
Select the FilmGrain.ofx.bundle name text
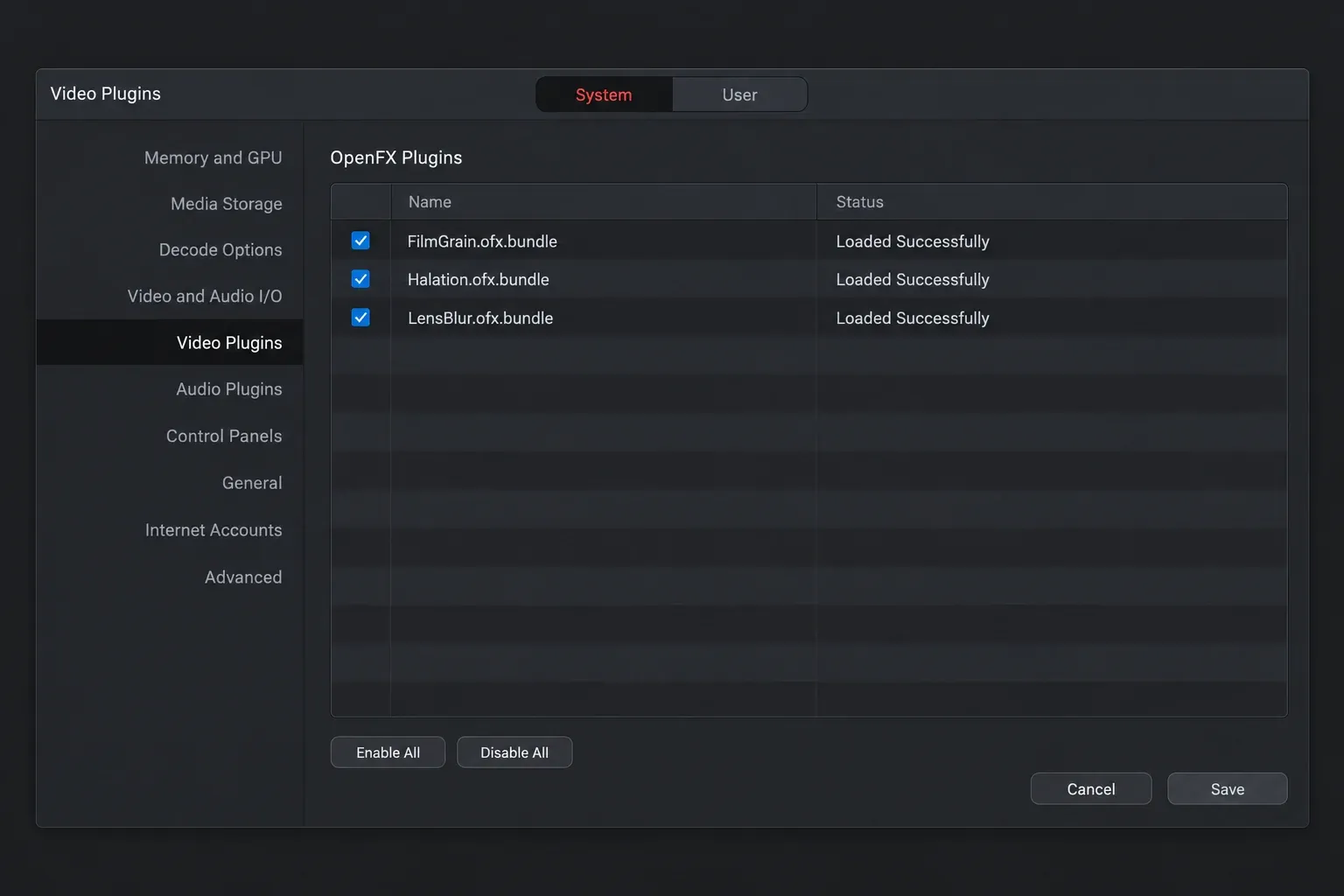coord(482,241)
